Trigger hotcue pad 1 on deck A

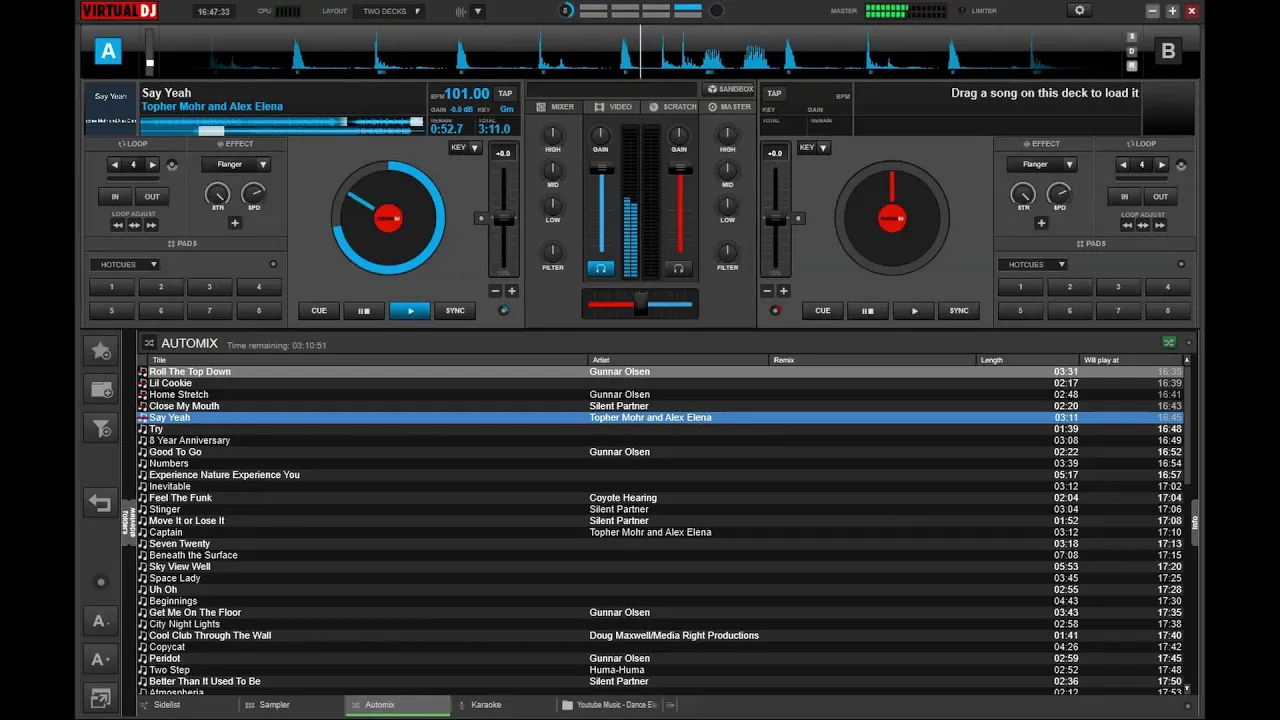(x=112, y=287)
